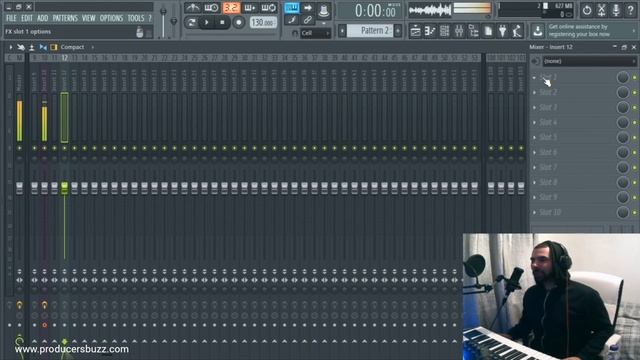This screenshot has width=640, height=360.
Task: Toggle step editing arrow icon
Action: [x=308, y=8]
